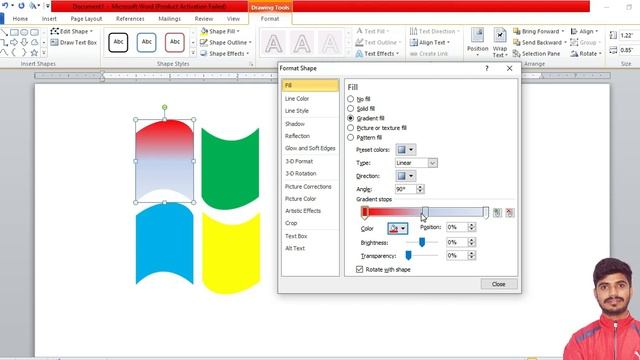This screenshot has height=360, width=640.
Task: Open gradient Direction dropdown
Action: [405, 176]
